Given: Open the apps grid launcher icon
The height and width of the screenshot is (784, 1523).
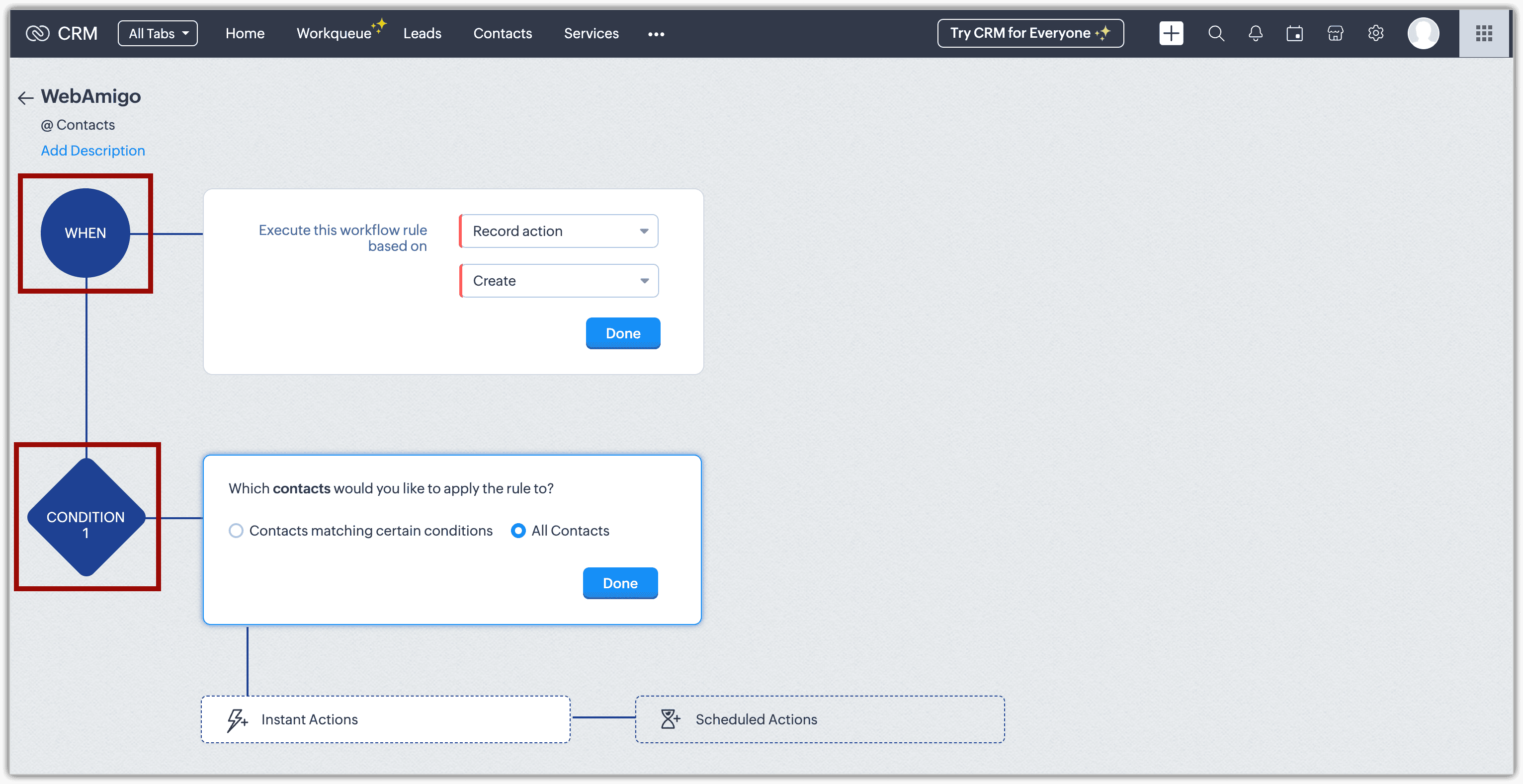Looking at the screenshot, I should 1483,33.
